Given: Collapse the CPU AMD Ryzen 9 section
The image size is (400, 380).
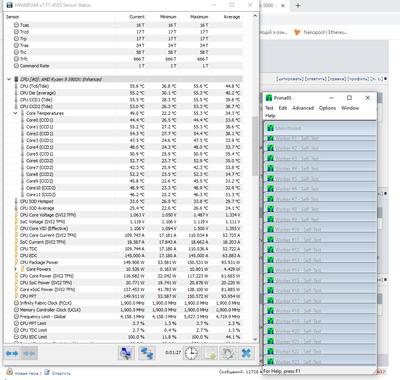Looking at the screenshot, I should [9, 79].
